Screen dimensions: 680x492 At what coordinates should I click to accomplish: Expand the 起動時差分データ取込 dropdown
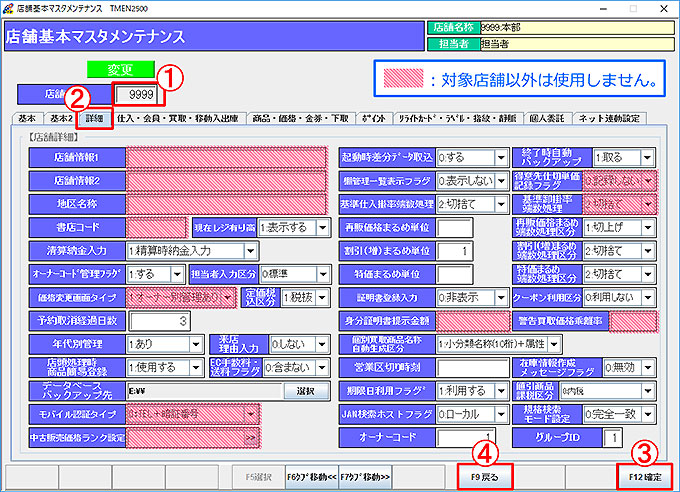501,157
